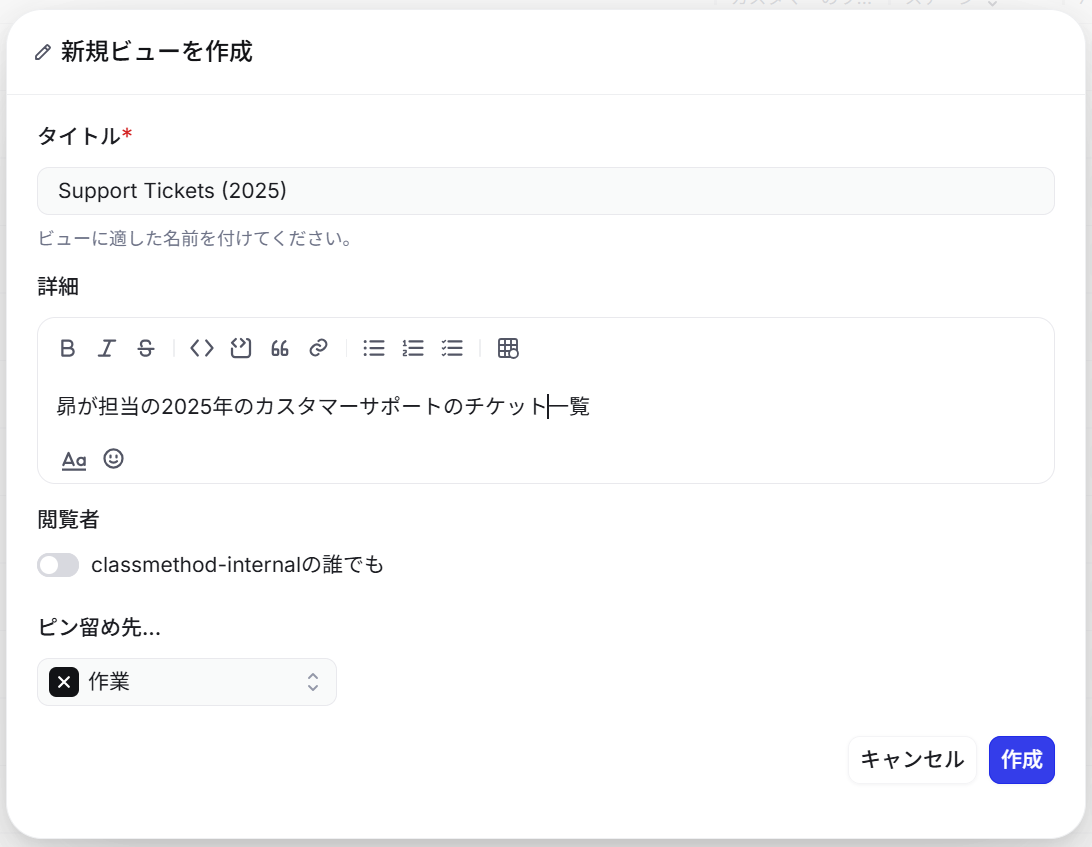1092x847 pixels.
Task: Click キャンセル to dismiss the dialog
Action: pyautogui.click(x=911, y=760)
